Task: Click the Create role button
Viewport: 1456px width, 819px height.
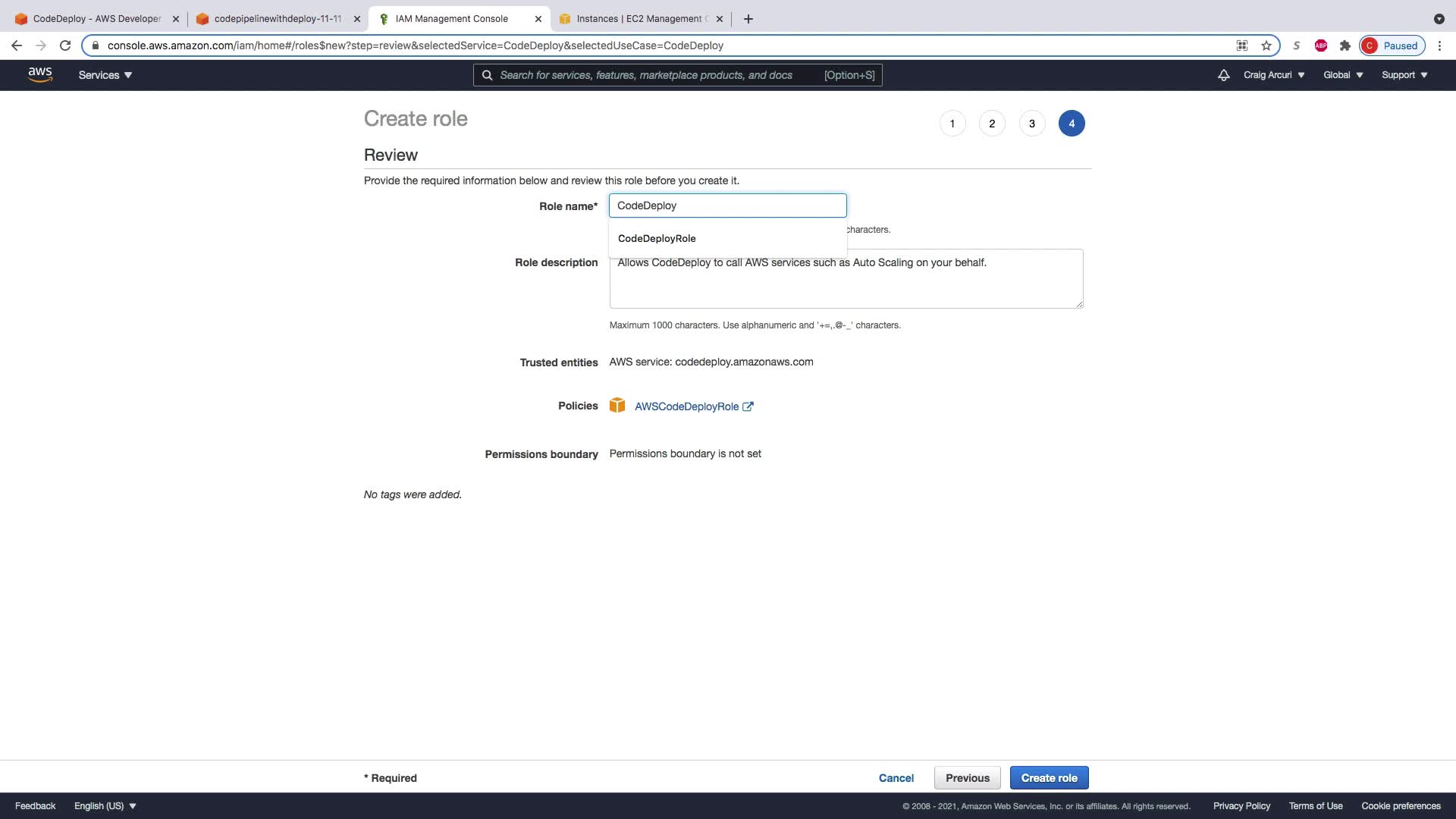Action: pos(1049,778)
